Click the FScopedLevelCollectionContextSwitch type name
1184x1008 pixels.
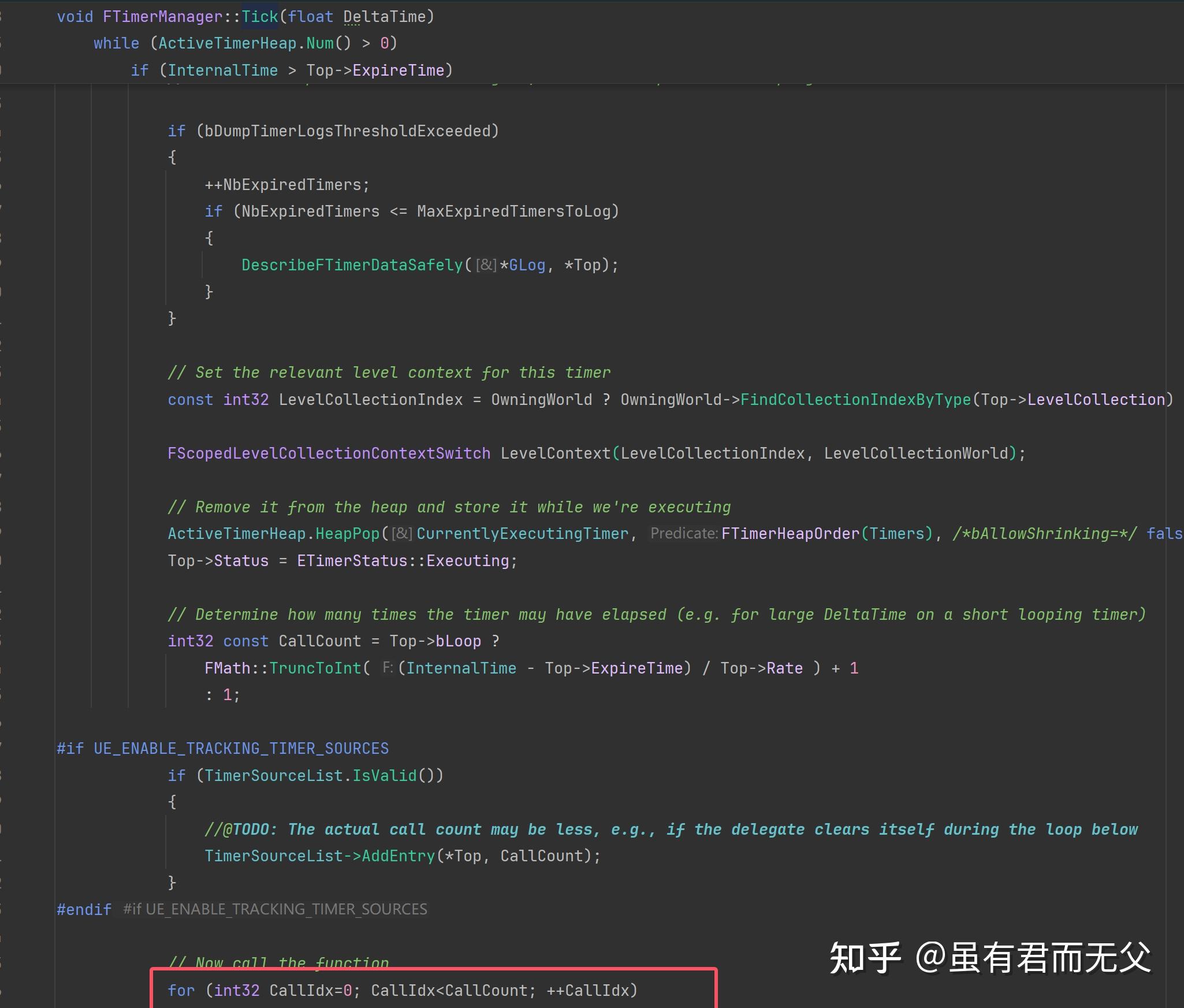click(x=329, y=453)
